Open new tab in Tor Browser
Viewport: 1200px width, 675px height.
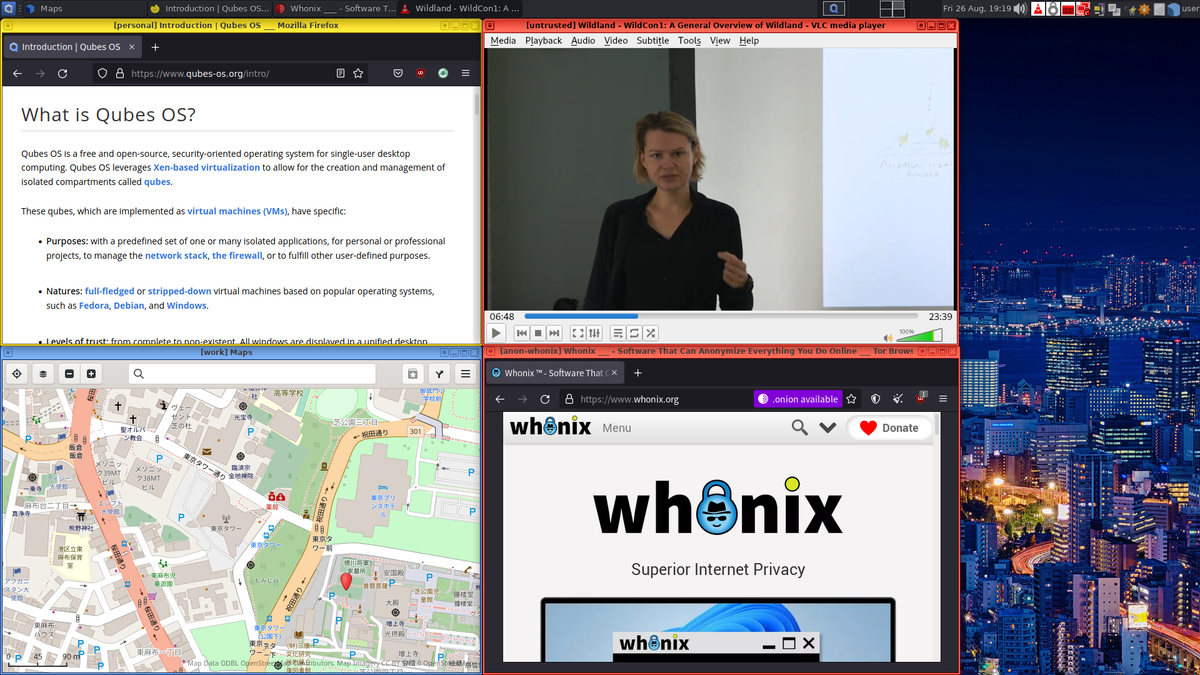click(x=638, y=373)
